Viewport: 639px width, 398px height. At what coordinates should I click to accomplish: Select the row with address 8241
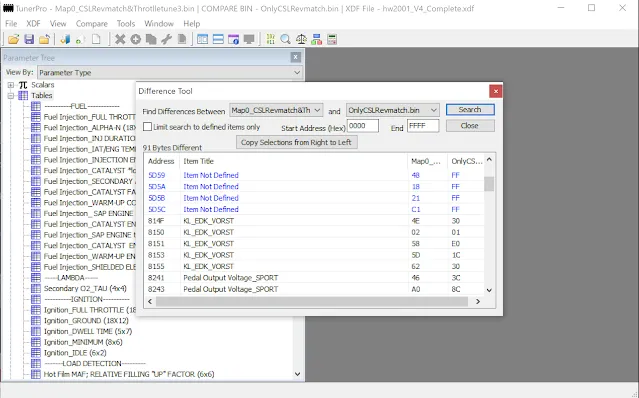pyautogui.click(x=314, y=278)
